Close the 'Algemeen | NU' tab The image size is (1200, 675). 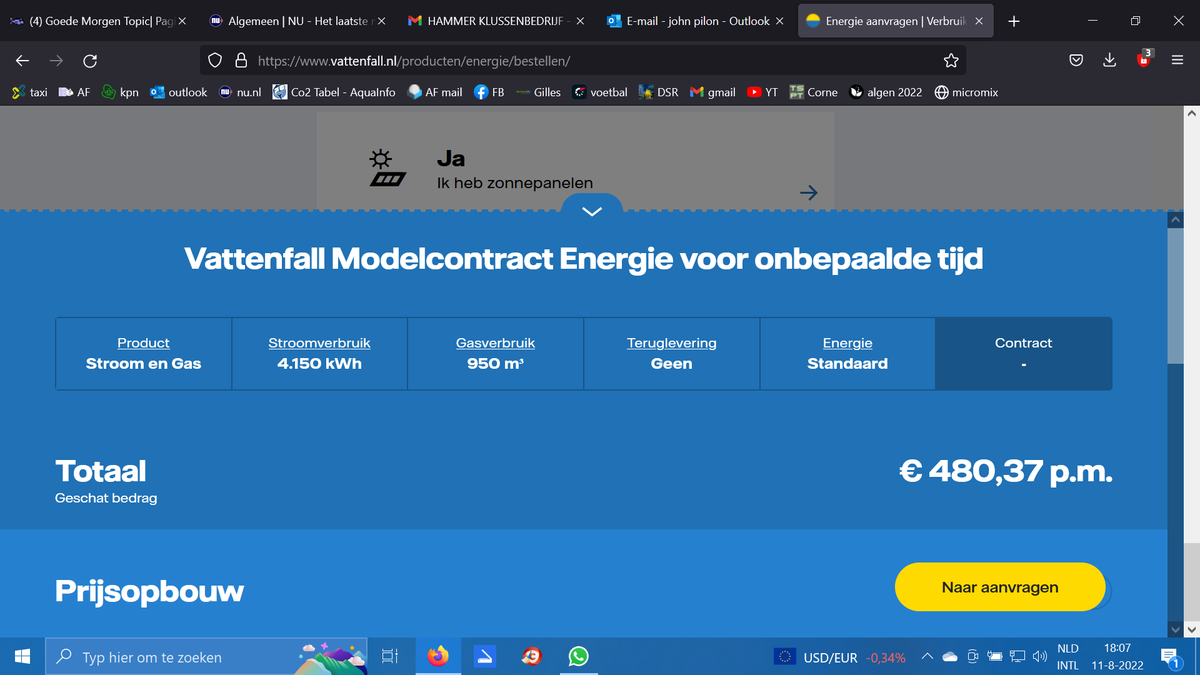click(380, 21)
